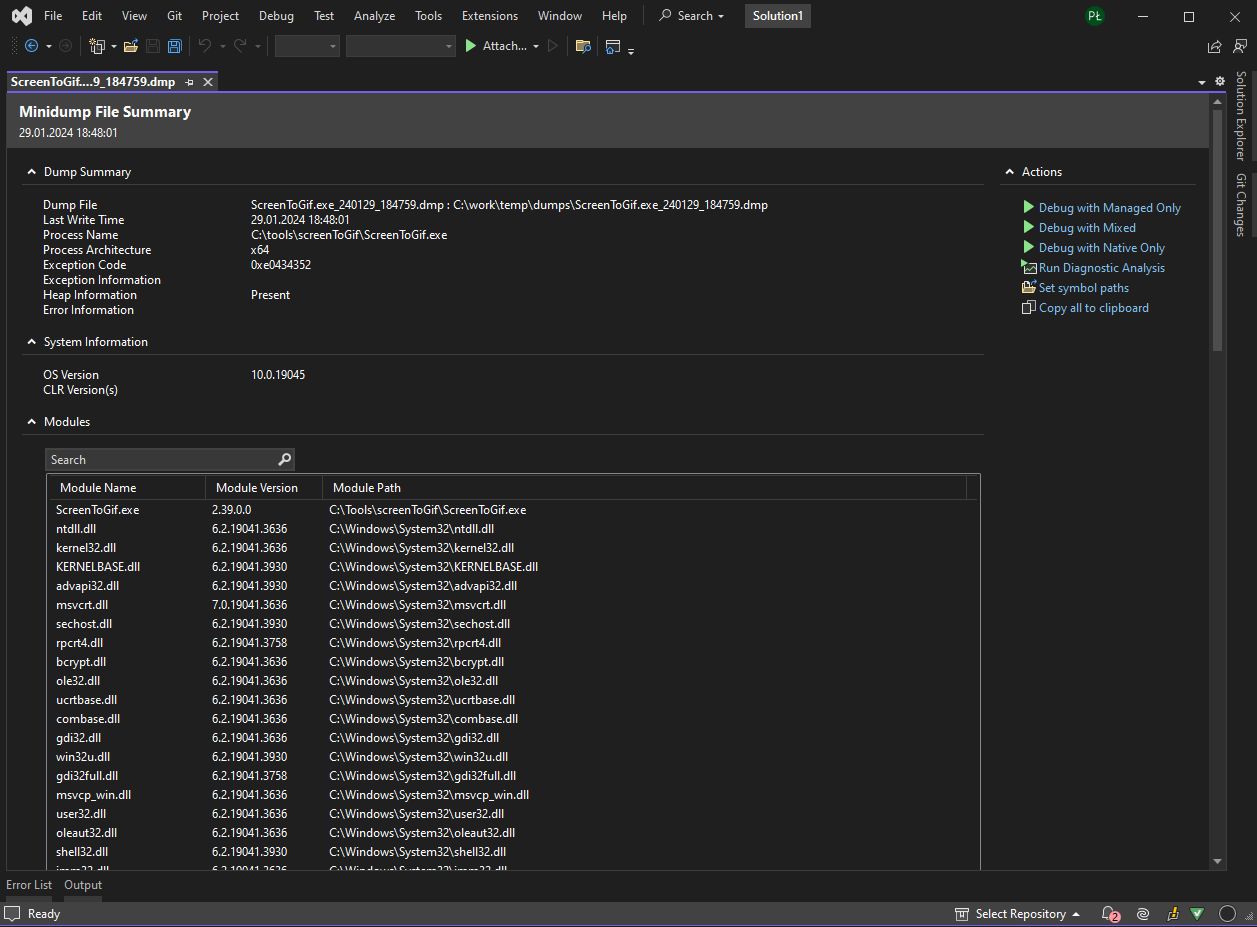This screenshot has width=1257, height=927.
Task: Click the magnifier in Modules search
Action: [284, 459]
